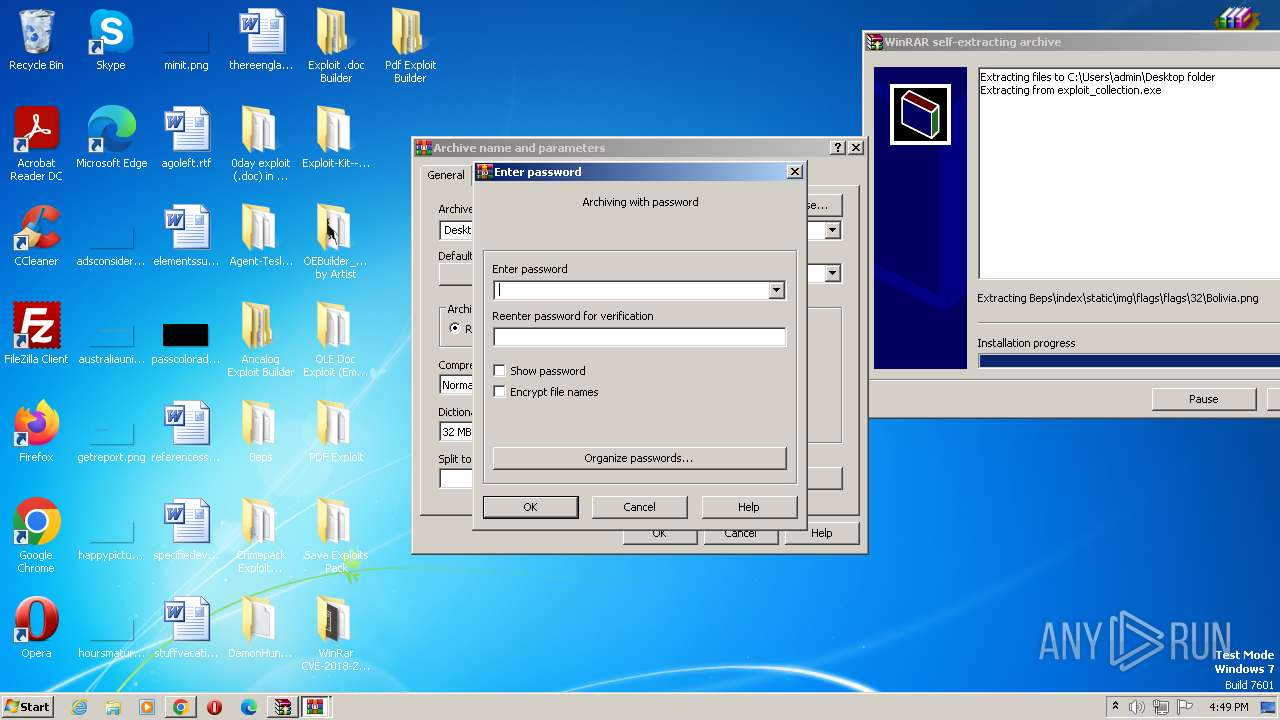Screen dimensions: 1280x720
Task: Open the Enter password dropdown arrow
Action: pyautogui.click(x=776, y=290)
